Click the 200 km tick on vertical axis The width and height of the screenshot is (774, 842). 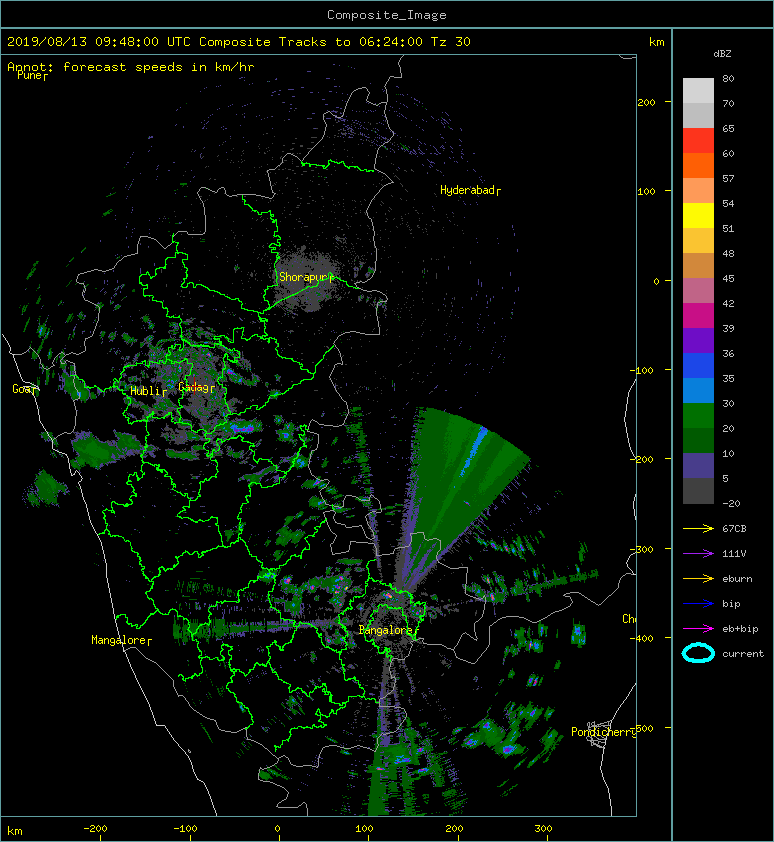(646, 102)
